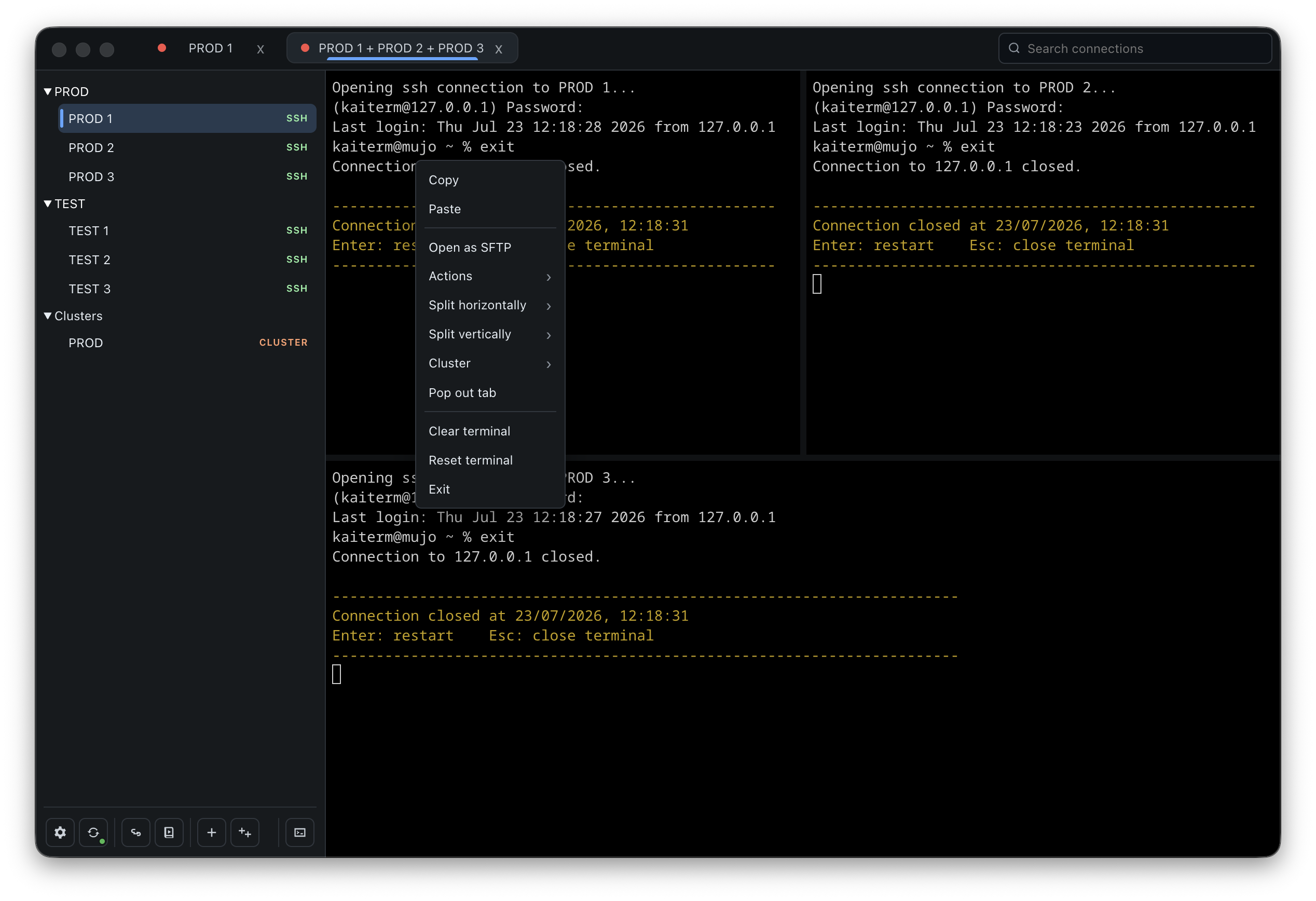
Task: Open the scripts book-play icon
Action: (x=169, y=832)
